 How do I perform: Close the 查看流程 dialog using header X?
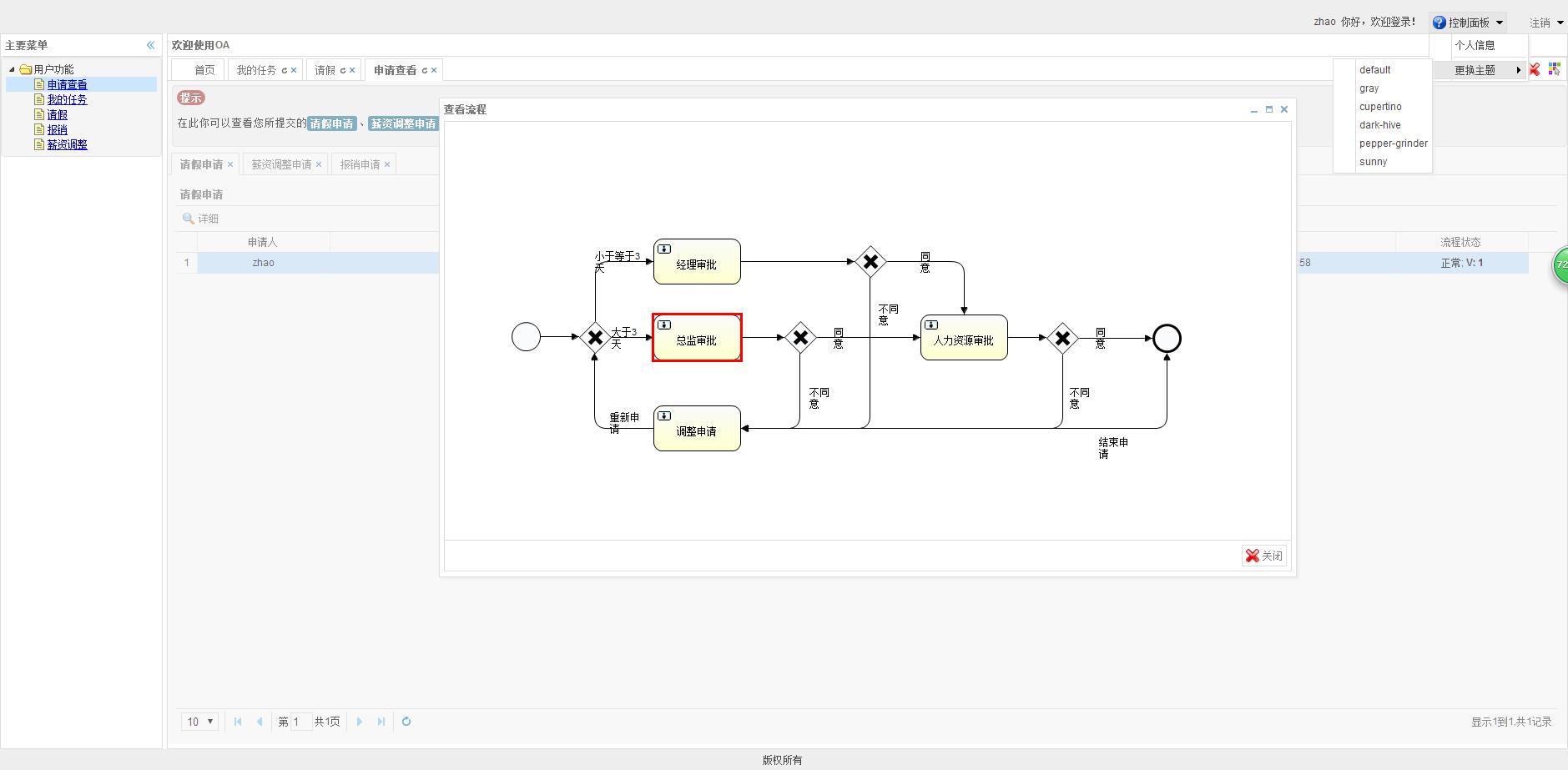pos(1284,109)
